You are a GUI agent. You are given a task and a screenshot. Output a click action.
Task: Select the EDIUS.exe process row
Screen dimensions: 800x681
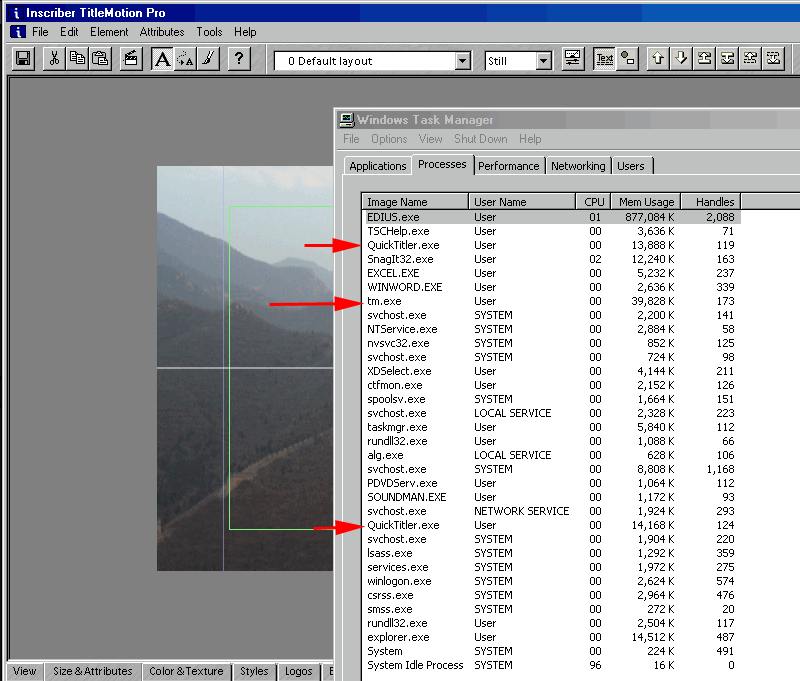(551, 217)
